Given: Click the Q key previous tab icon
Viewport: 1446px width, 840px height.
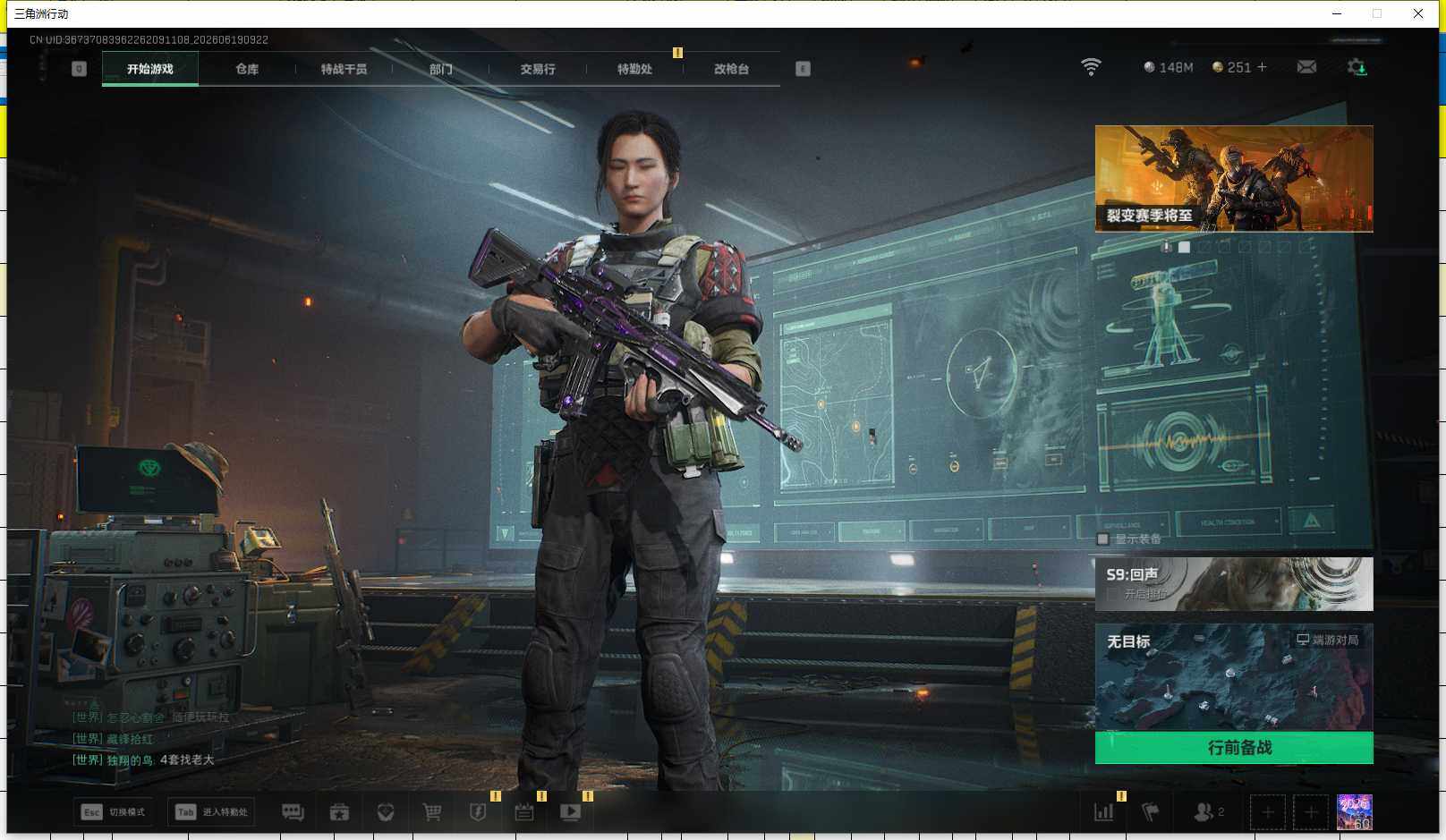Looking at the screenshot, I should tap(79, 69).
